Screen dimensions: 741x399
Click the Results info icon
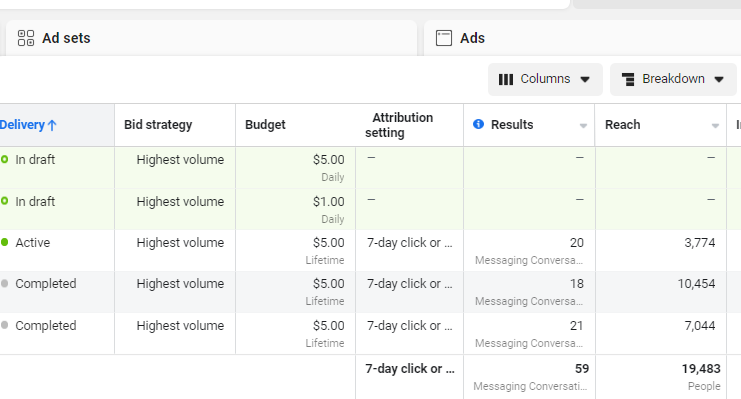click(478, 124)
